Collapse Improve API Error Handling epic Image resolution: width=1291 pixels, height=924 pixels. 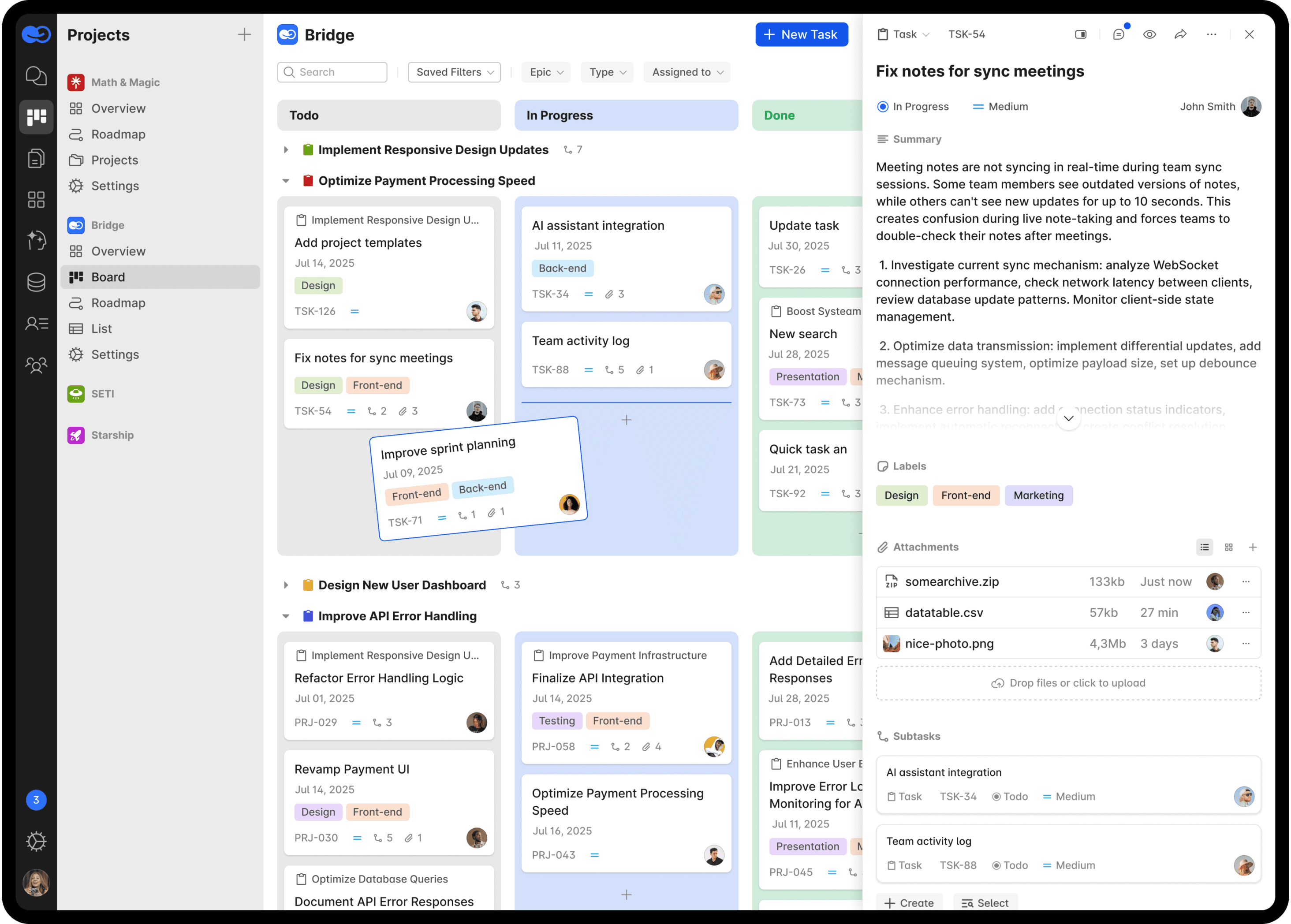[286, 616]
